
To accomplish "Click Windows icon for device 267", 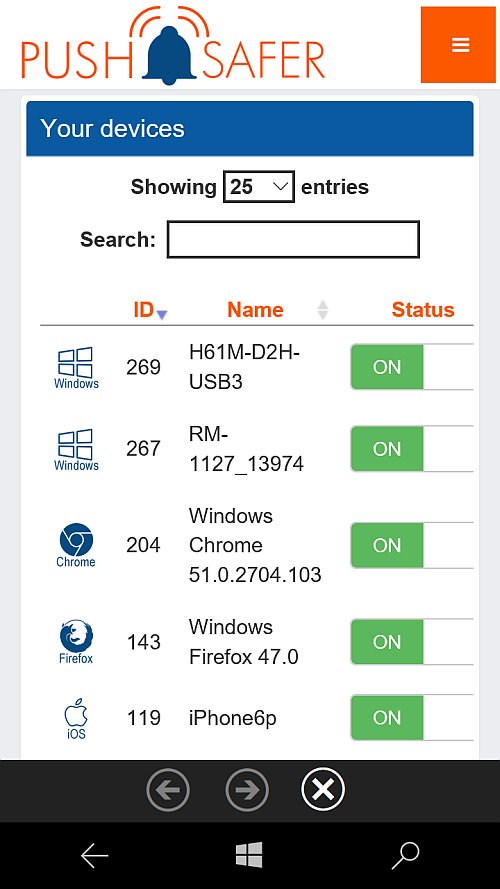I will tap(77, 450).
